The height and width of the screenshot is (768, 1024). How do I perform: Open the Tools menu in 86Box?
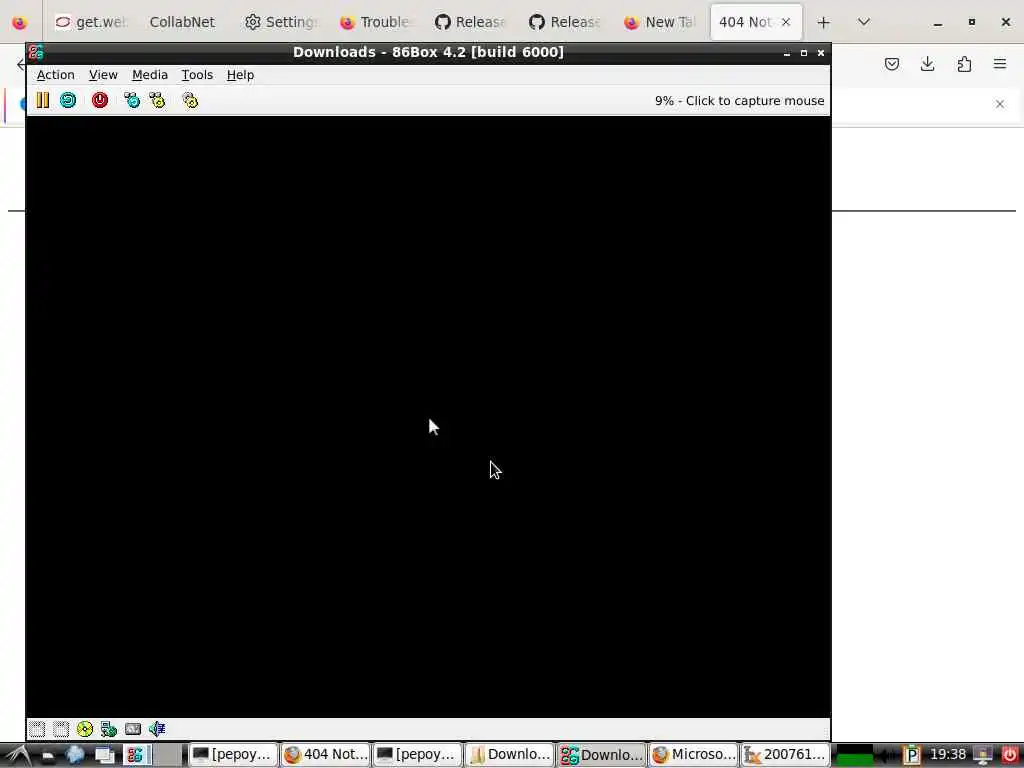tap(197, 75)
